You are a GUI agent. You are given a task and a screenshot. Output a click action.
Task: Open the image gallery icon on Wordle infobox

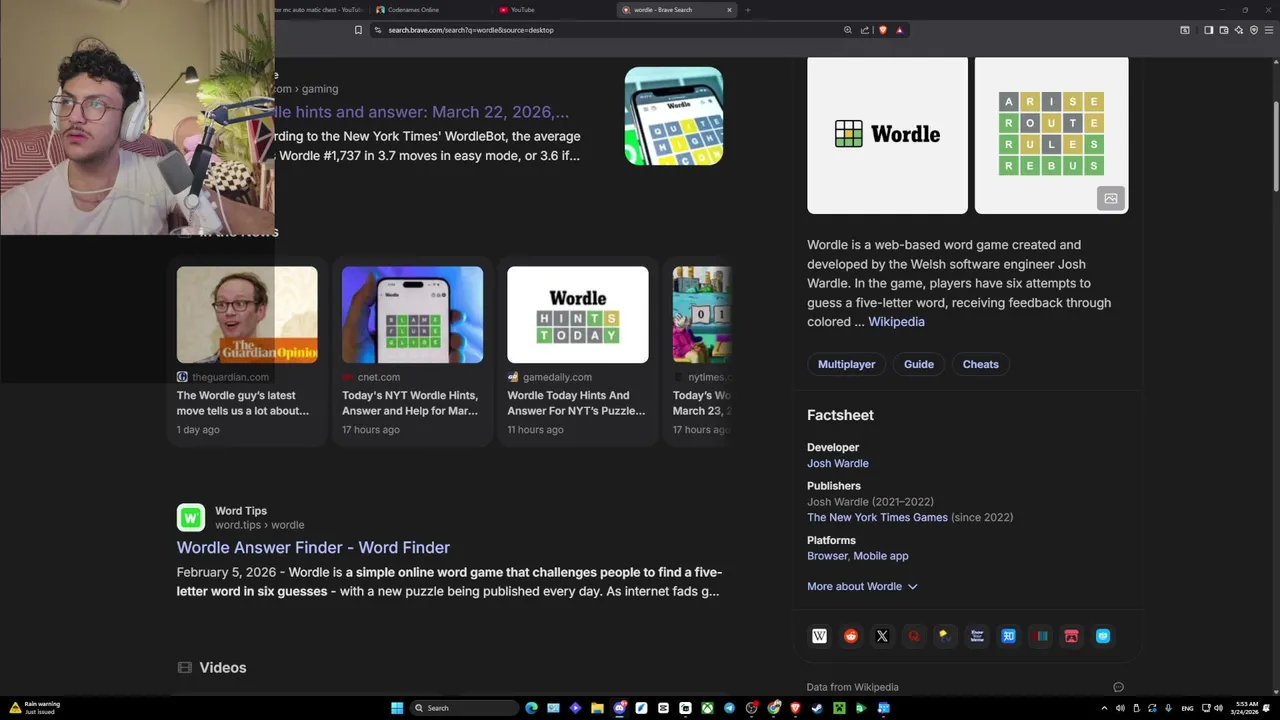tap(1110, 198)
